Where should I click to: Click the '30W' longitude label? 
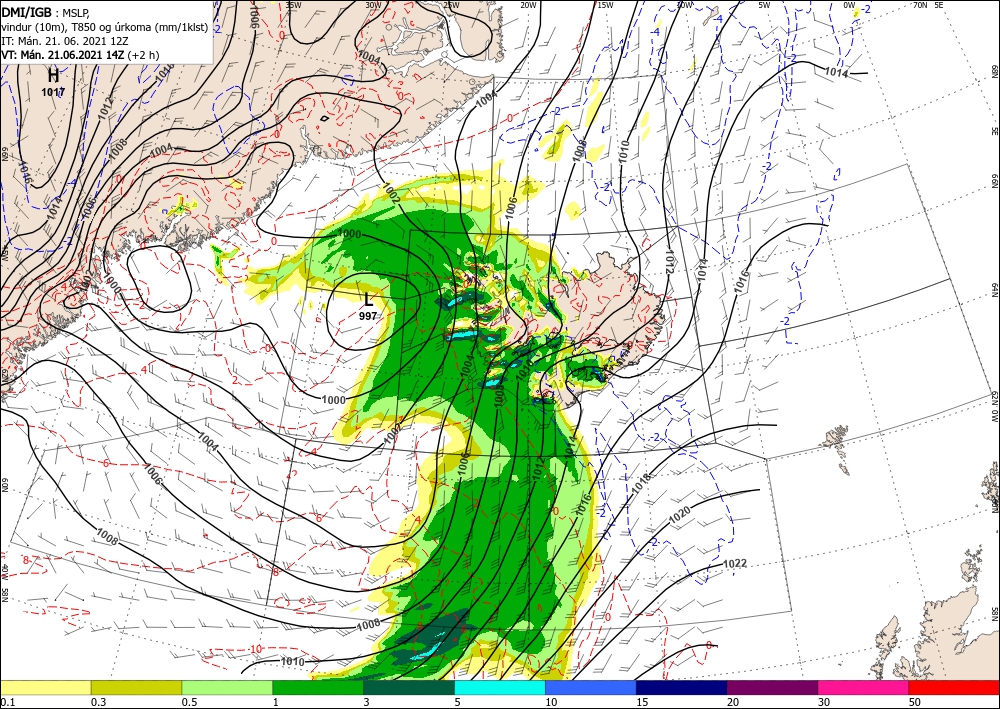[373, 5]
